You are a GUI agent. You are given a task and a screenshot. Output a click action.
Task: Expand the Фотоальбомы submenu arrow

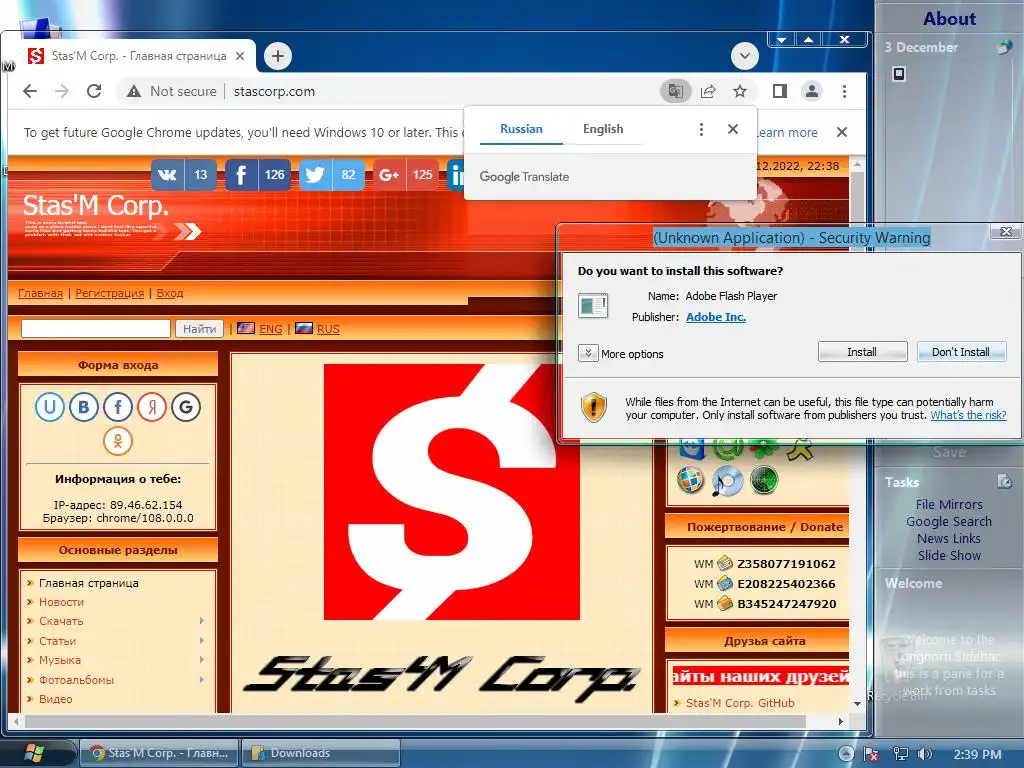pyautogui.click(x=202, y=679)
